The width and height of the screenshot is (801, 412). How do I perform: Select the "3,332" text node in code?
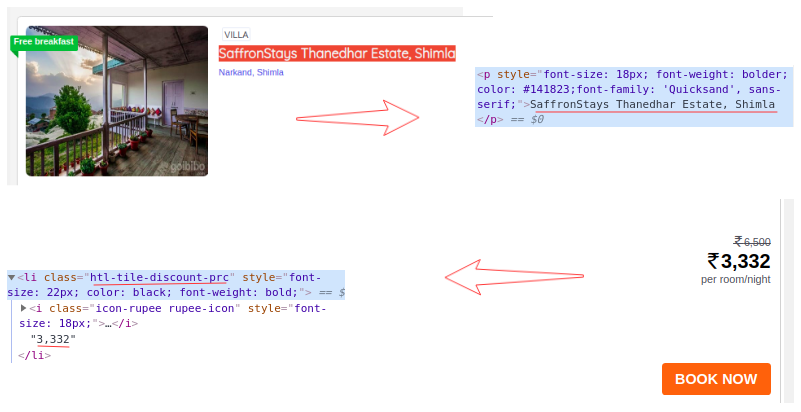pyautogui.click(x=53, y=339)
